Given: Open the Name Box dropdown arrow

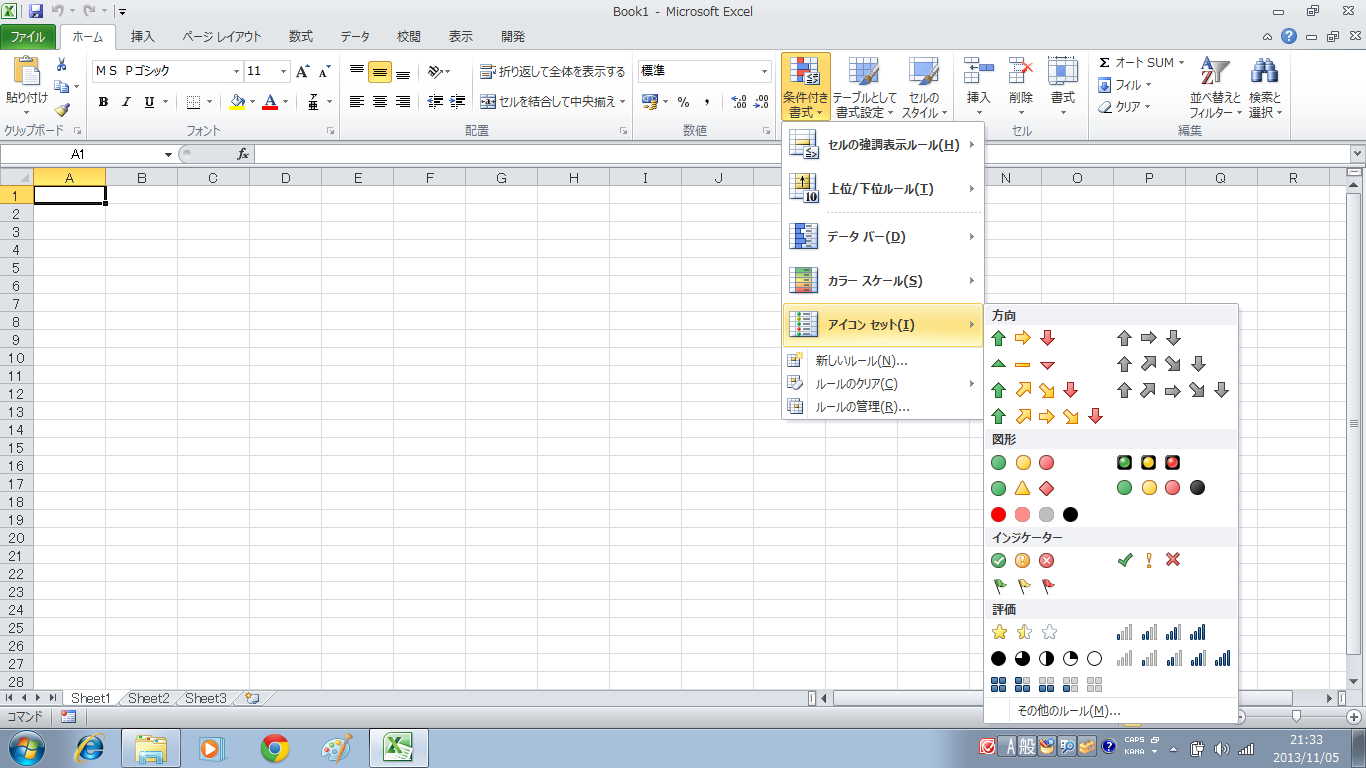Looking at the screenshot, I should pyautogui.click(x=168, y=154).
